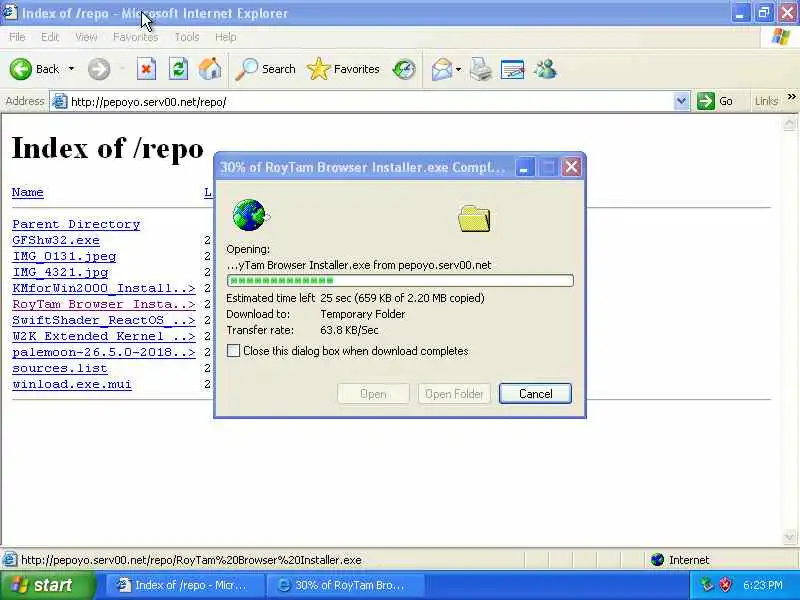Click the palemoon-26.5.0-2018 link
The width and height of the screenshot is (800, 600).
tap(104, 352)
